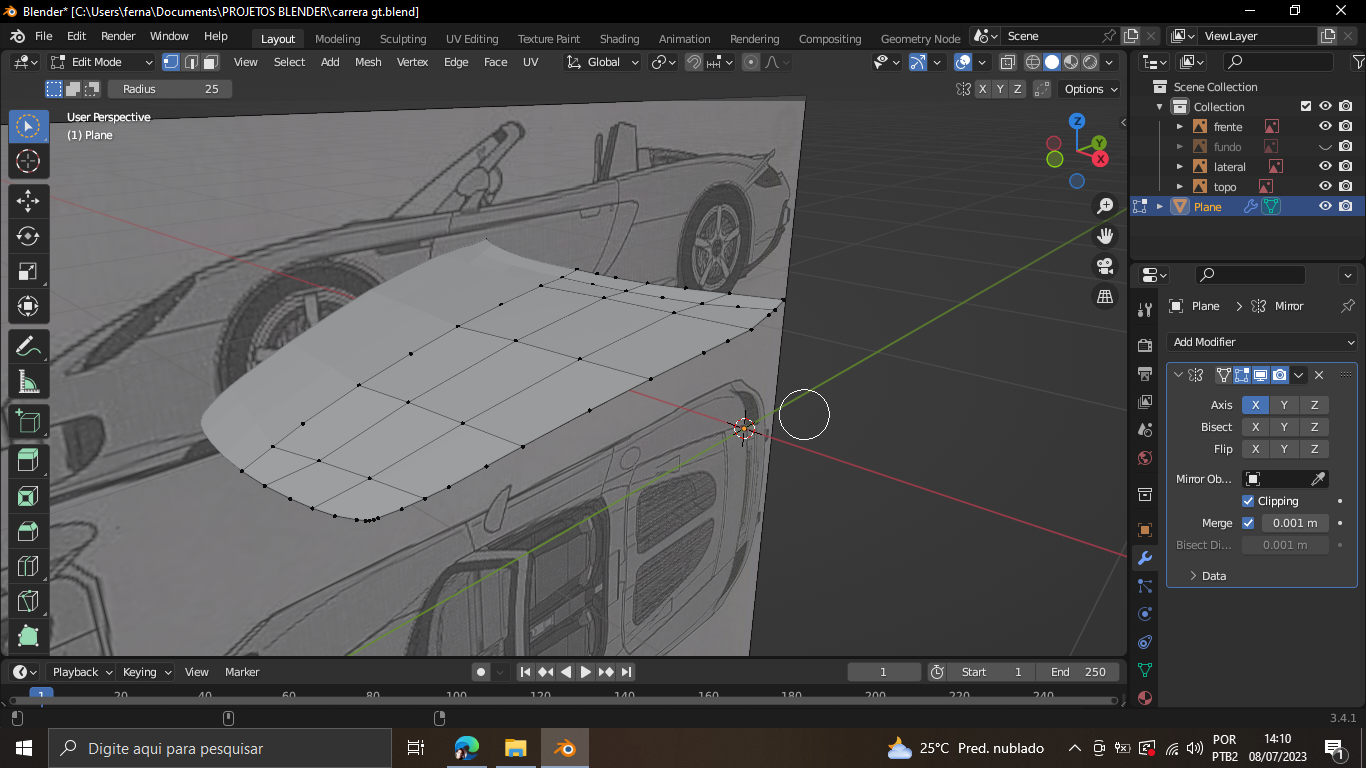Open the Sculpting workspace tab
1366x768 pixels.
(402, 39)
